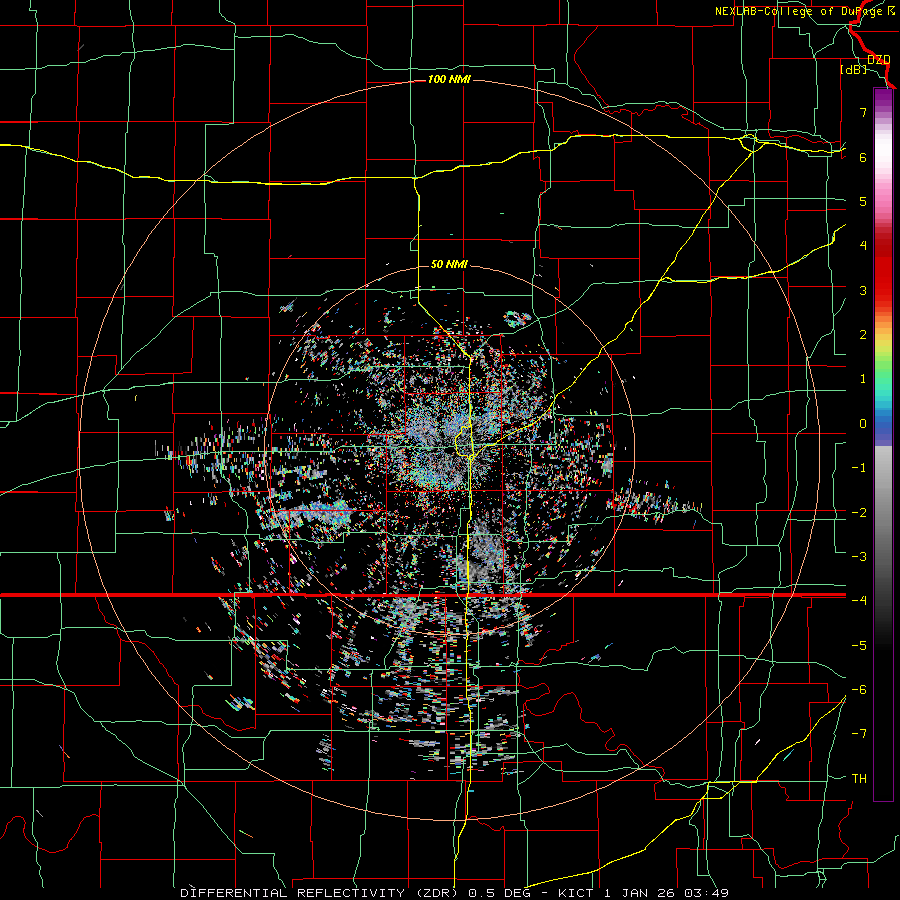The width and height of the screenshot is (900, 900).
Task: Click the "-3" value on the dB scale
Action: (x=859, y=557)
